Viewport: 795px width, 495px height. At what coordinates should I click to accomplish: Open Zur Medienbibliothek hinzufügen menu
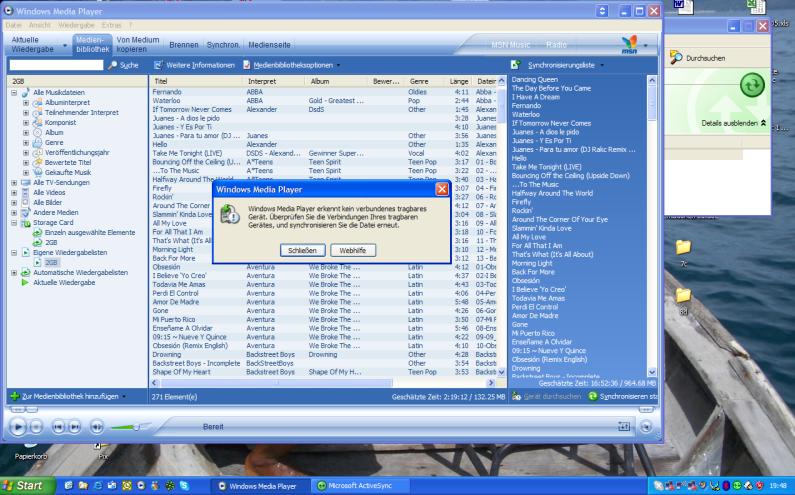[68, 396]
